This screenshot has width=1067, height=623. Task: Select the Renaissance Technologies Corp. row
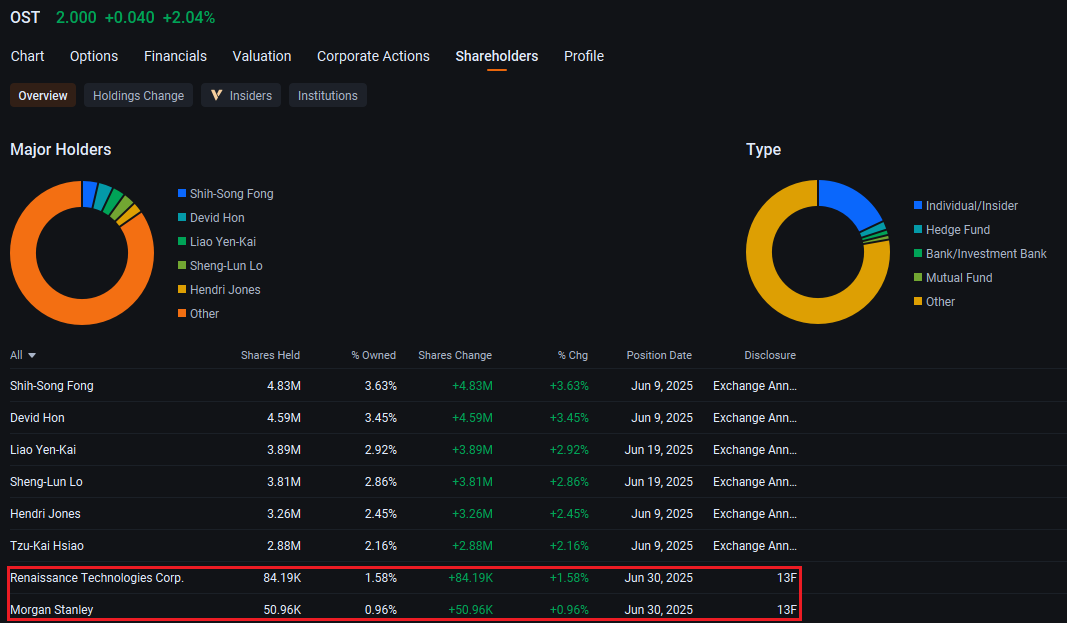tap(97, 578)
